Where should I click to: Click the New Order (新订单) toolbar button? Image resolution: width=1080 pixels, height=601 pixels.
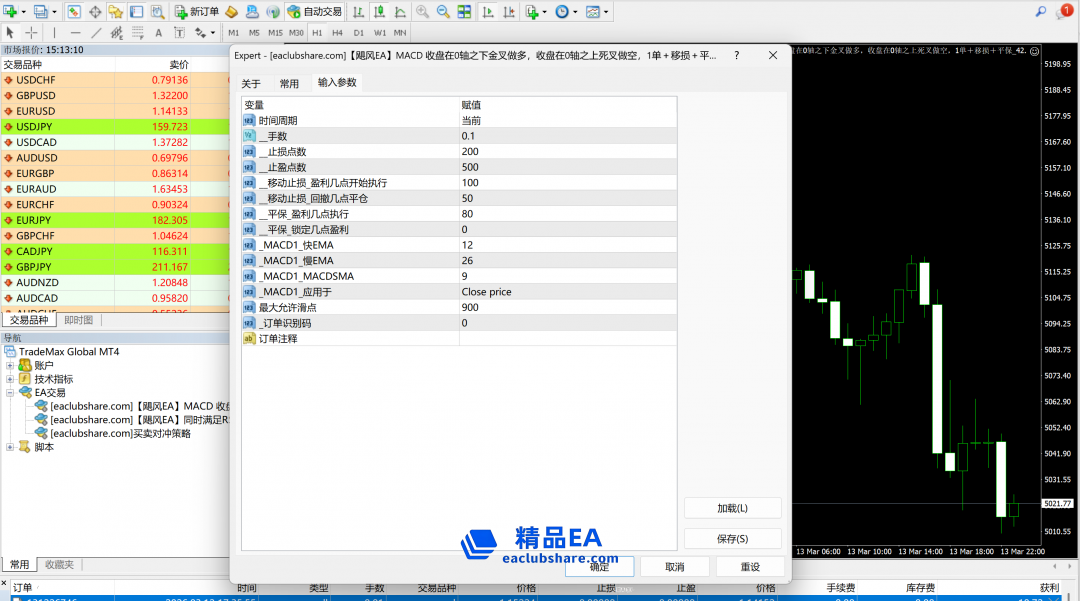tap(195, 12)
